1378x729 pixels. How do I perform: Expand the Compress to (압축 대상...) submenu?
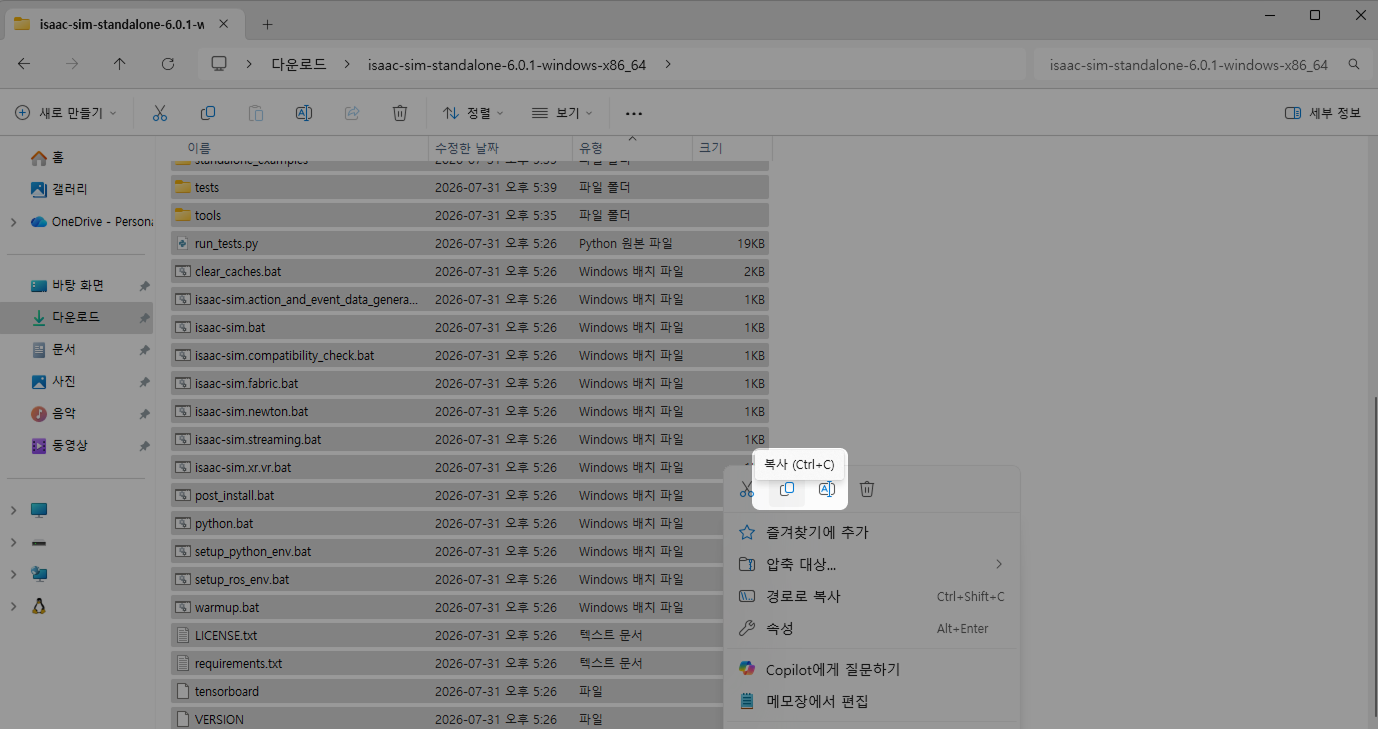[x=871, y=564]
